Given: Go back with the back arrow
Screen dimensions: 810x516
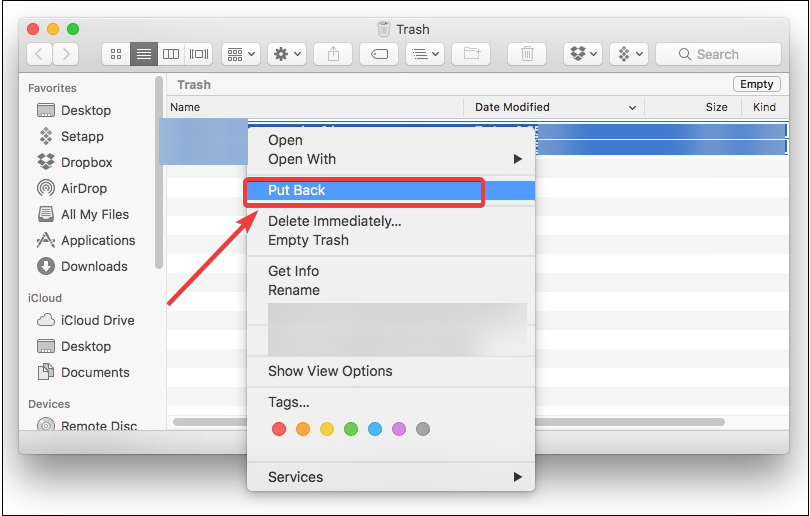Looking at the screenshot, I should pos(40,54).
